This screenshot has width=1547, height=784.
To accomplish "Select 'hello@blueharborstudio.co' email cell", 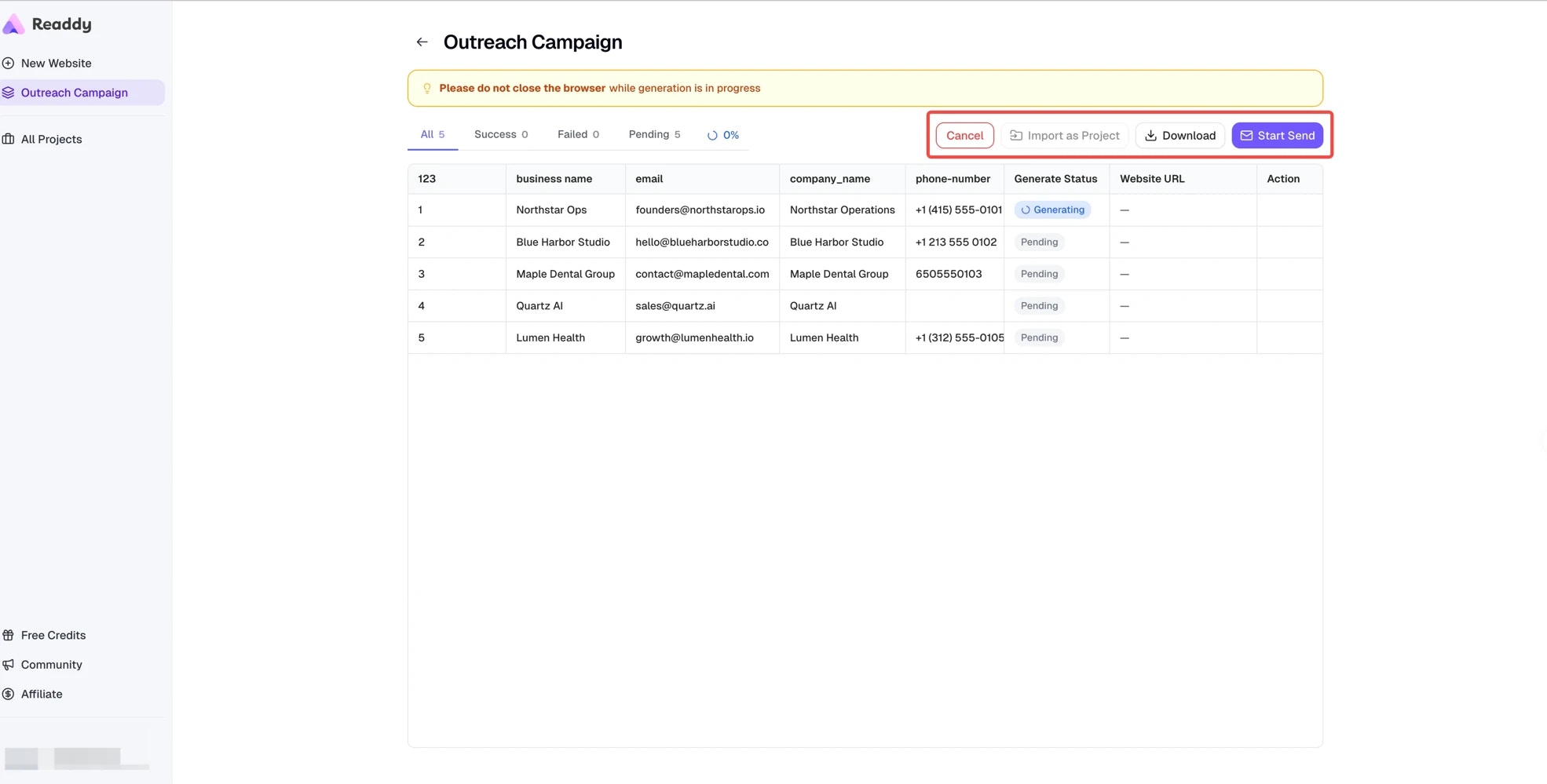I will [702, 242].
